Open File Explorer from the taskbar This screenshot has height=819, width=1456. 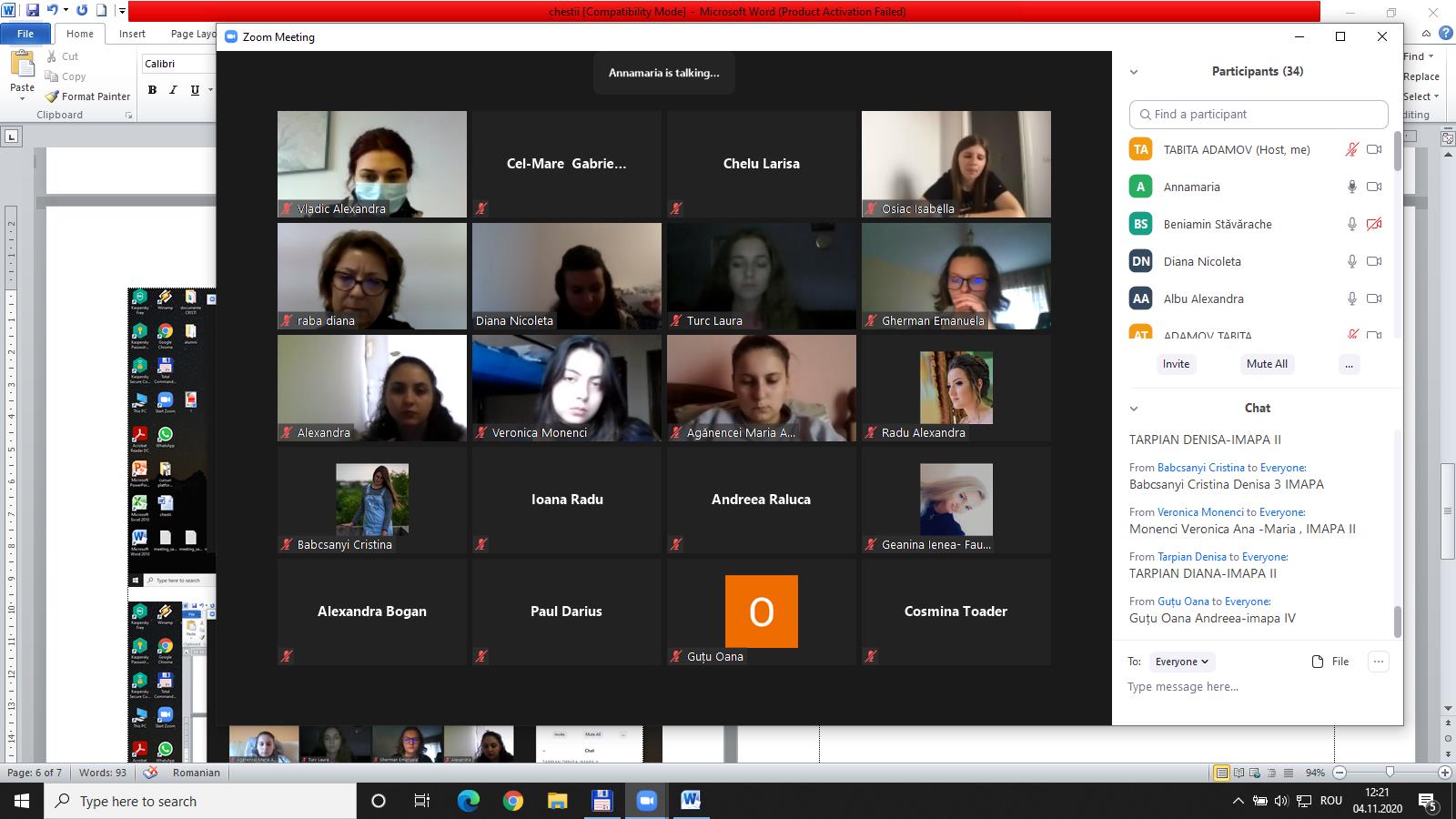point(557,801)
